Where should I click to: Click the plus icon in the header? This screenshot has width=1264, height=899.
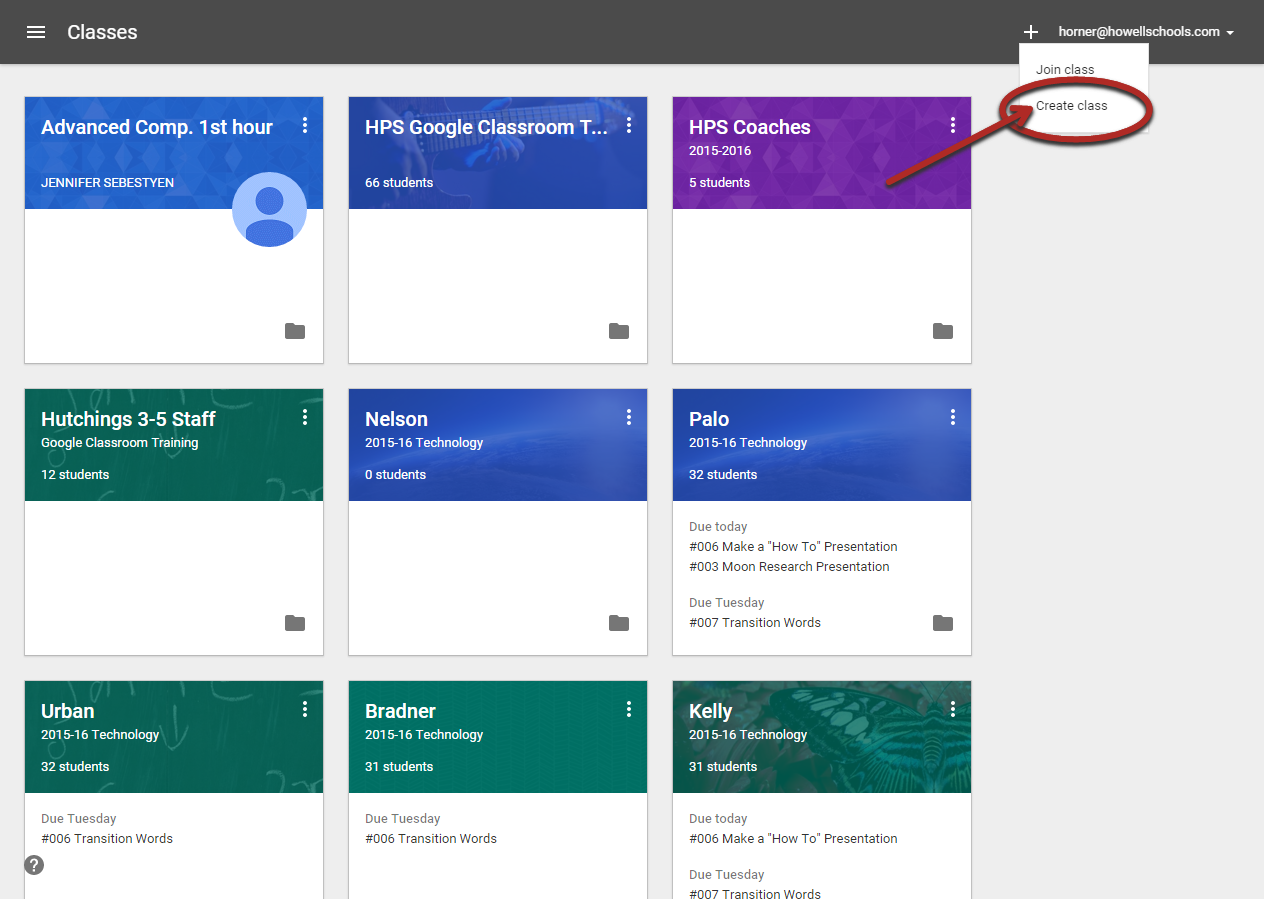tap(1031, 32)
